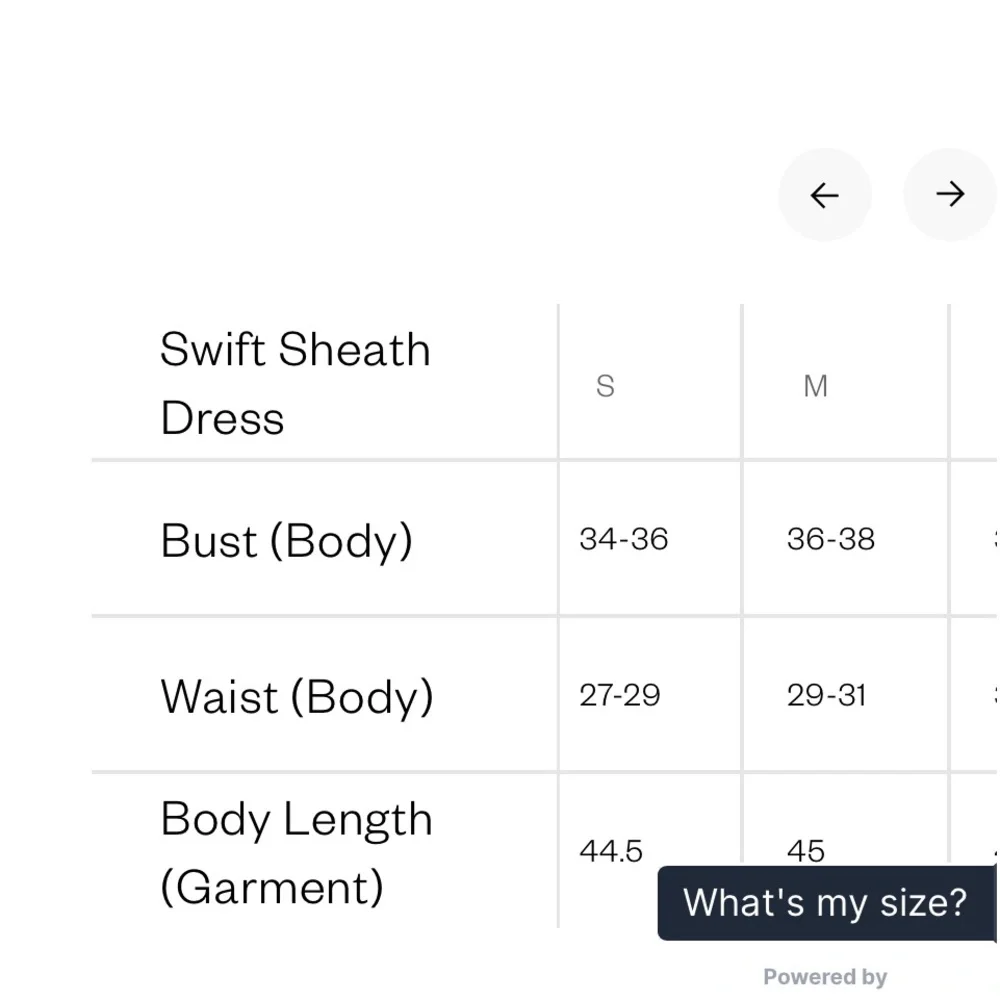
Task: Click the right arrow scroll button
Action: click(x=949, y=195)
